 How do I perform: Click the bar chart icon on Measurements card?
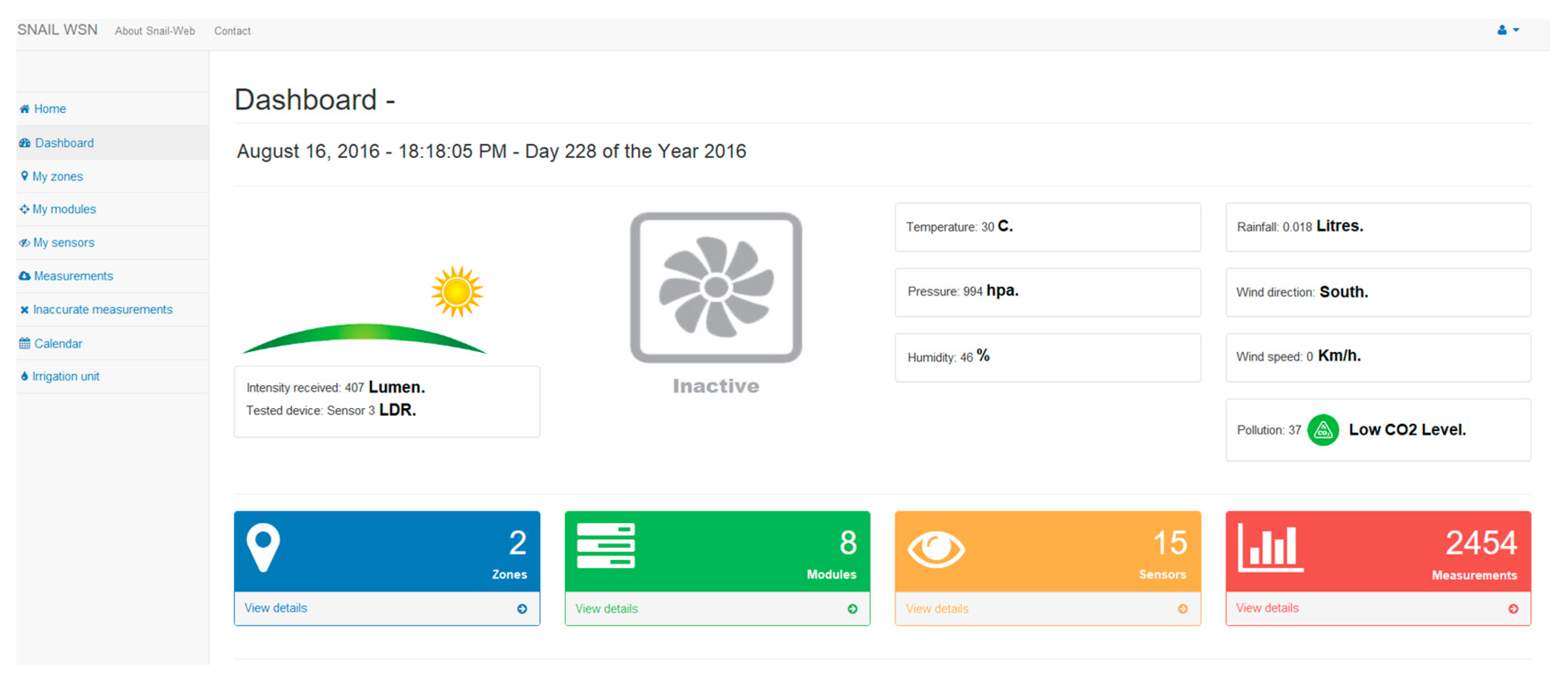click(x=1270, y=549)
